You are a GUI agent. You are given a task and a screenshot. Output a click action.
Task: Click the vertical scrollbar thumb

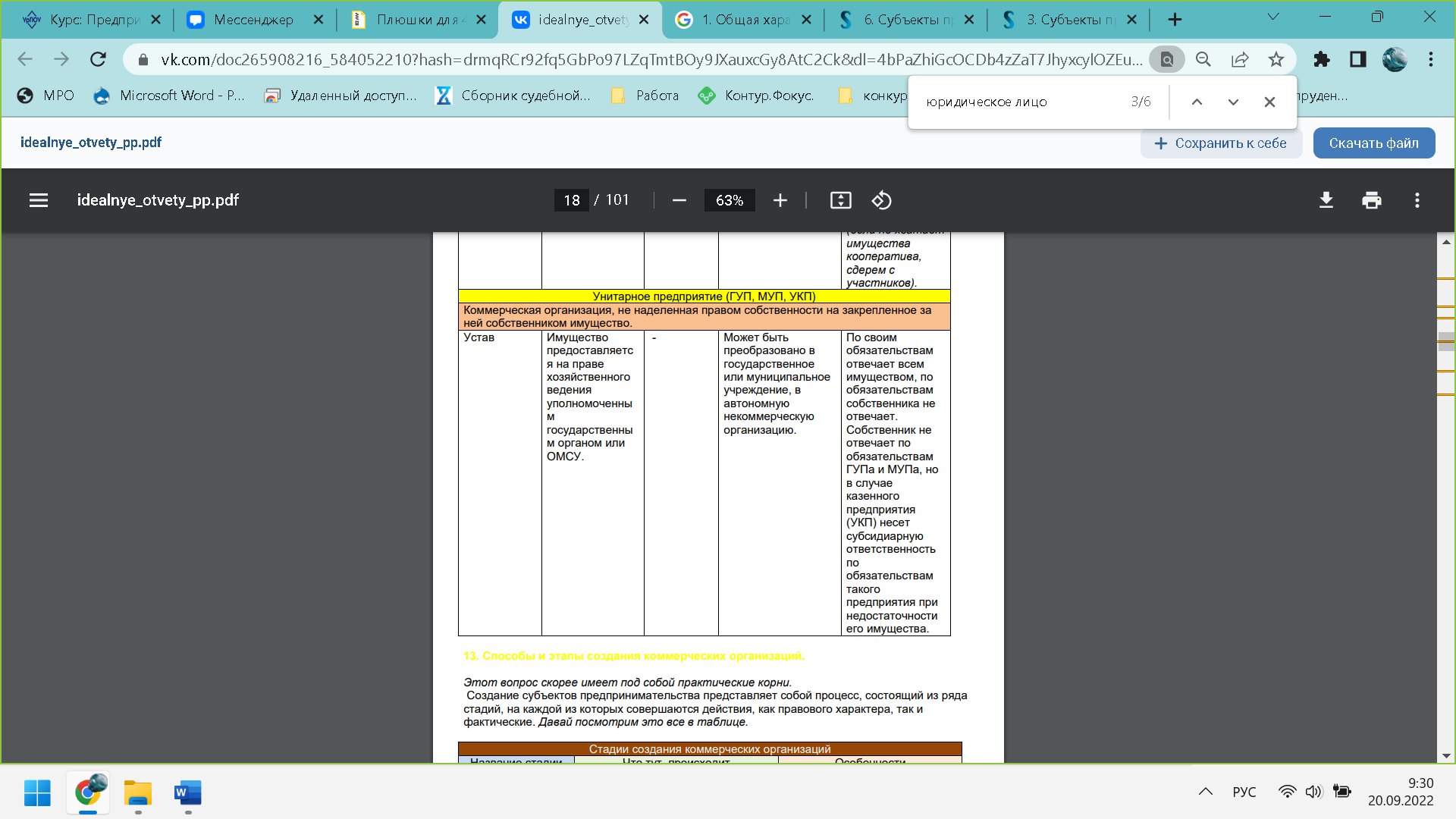1446,341
